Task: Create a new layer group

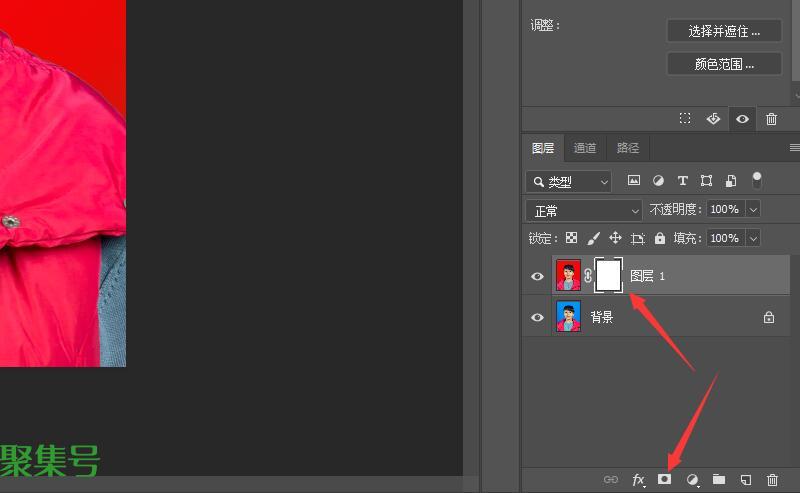Action: [718, 480]
